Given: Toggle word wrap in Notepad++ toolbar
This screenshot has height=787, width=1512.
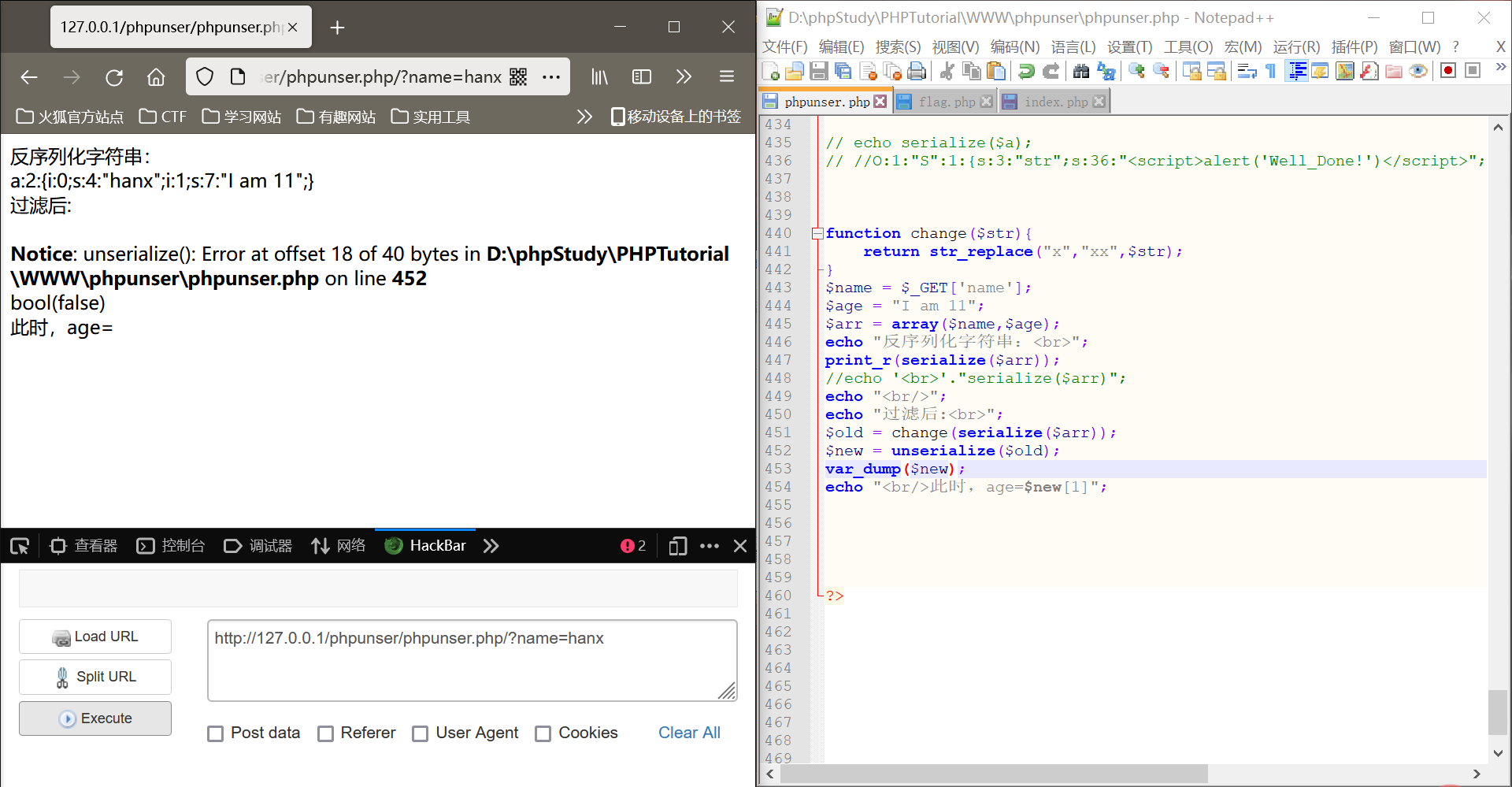Looking at the screenshot, I should [x=1247, y=72].
